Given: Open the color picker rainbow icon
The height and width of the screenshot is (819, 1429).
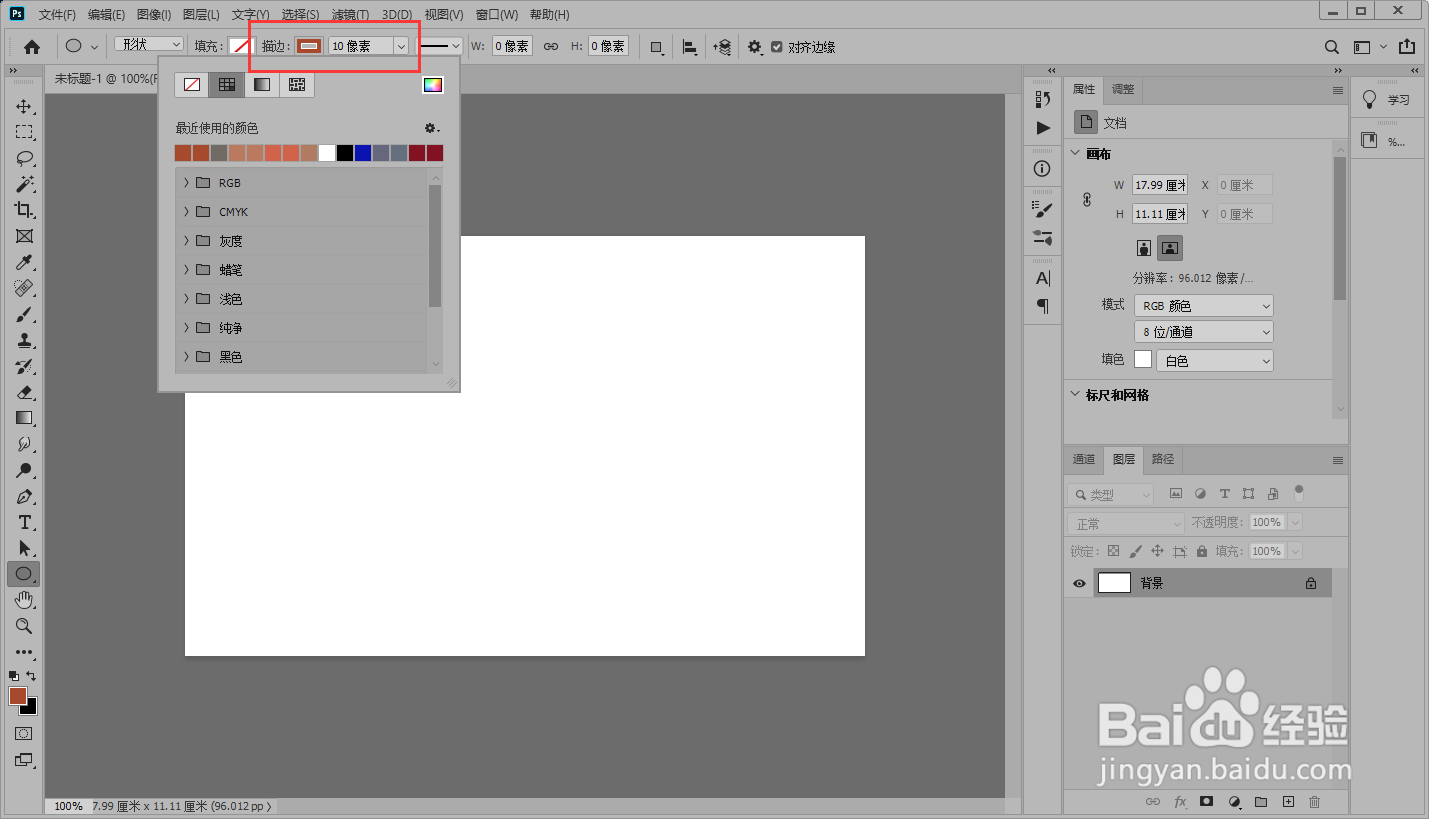Looking at the screenshot, I should coord(432,85).
